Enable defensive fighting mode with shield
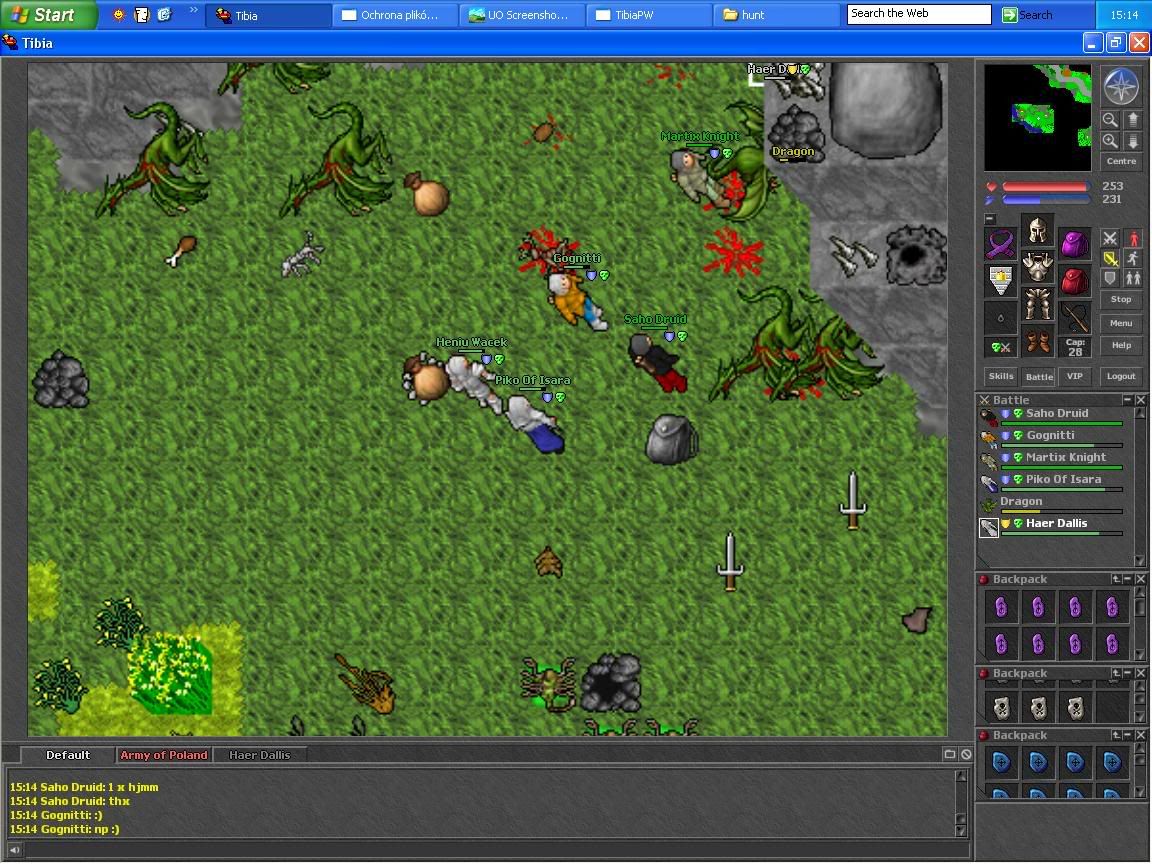Image resolution: width=1152 pixels, height=864 pixels. pos(1109,278)
